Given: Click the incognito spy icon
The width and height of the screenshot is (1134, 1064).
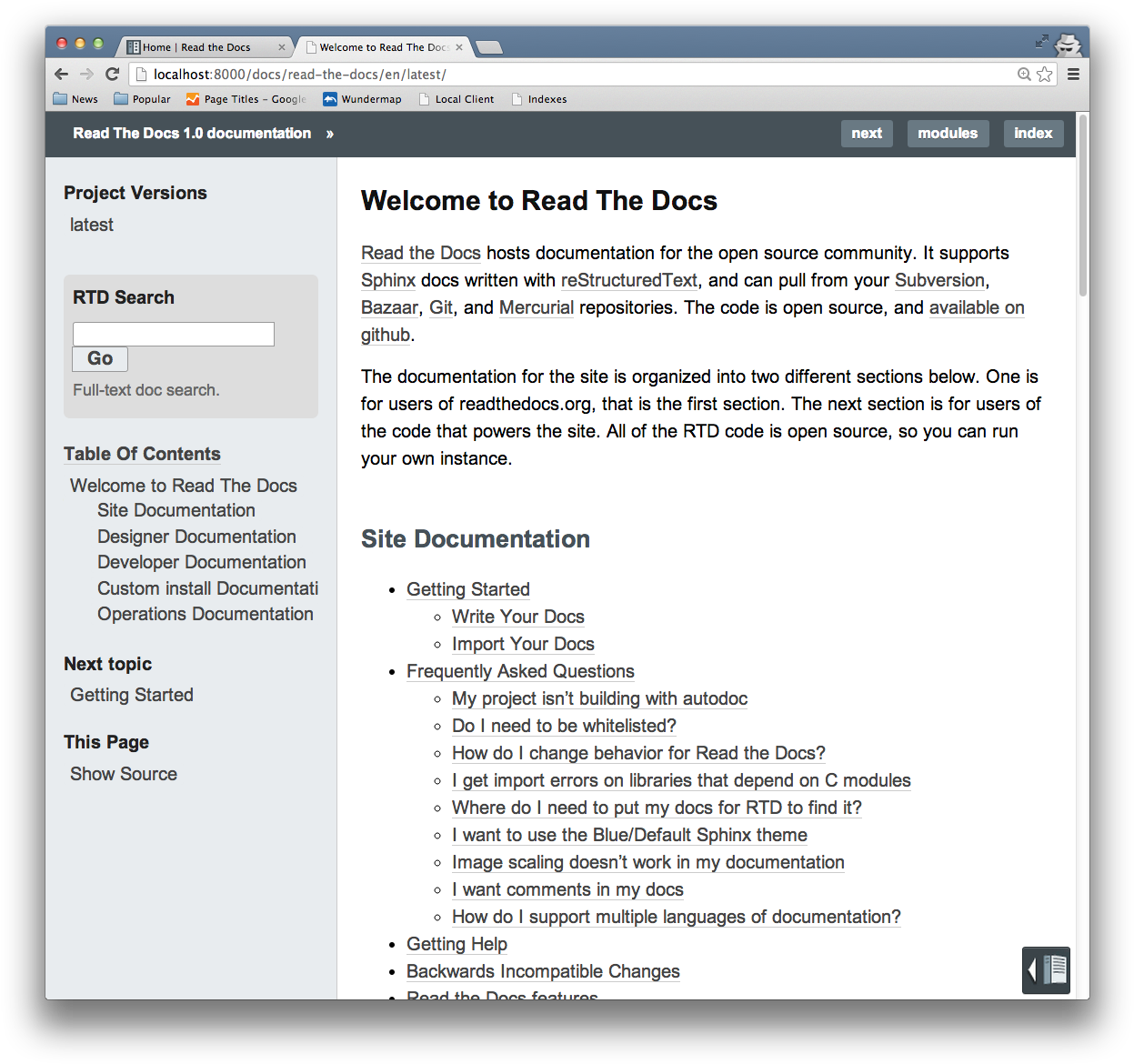Looking at the screenshot, I should click(x=1066, y=44).
